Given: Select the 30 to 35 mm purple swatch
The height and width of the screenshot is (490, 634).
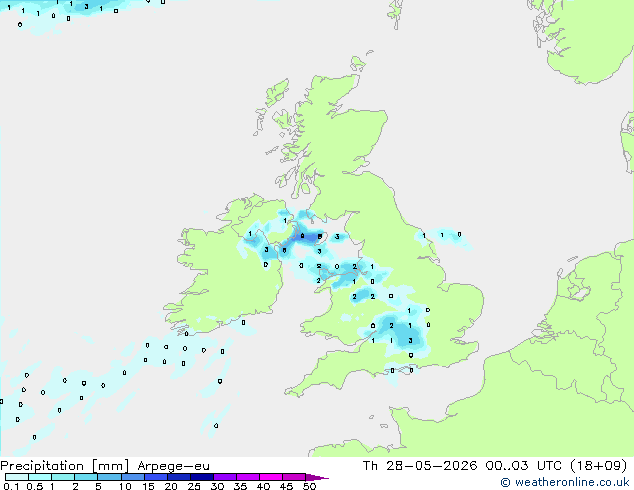Looking at the screenshot, I should (224, 477).
